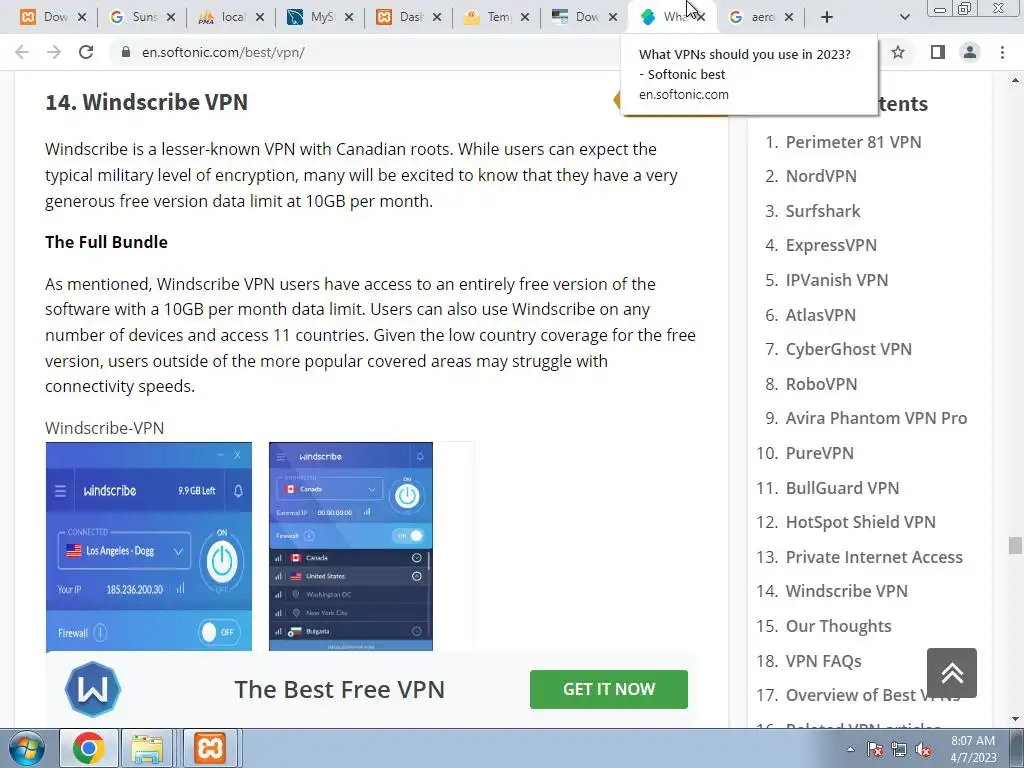Jump to RoboVPN section
The image size is (1024, 768).
pos(821,384)
